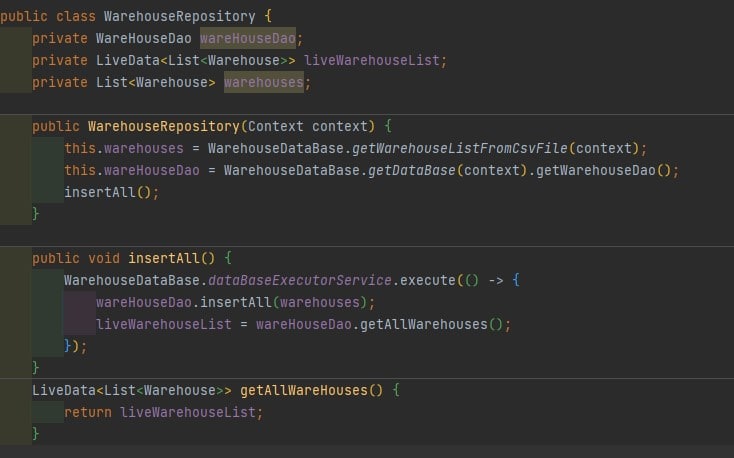Click the getAllWarehouses() call in the lambda
This screenshot has width=734, height=458.
(x=432, y=325)
